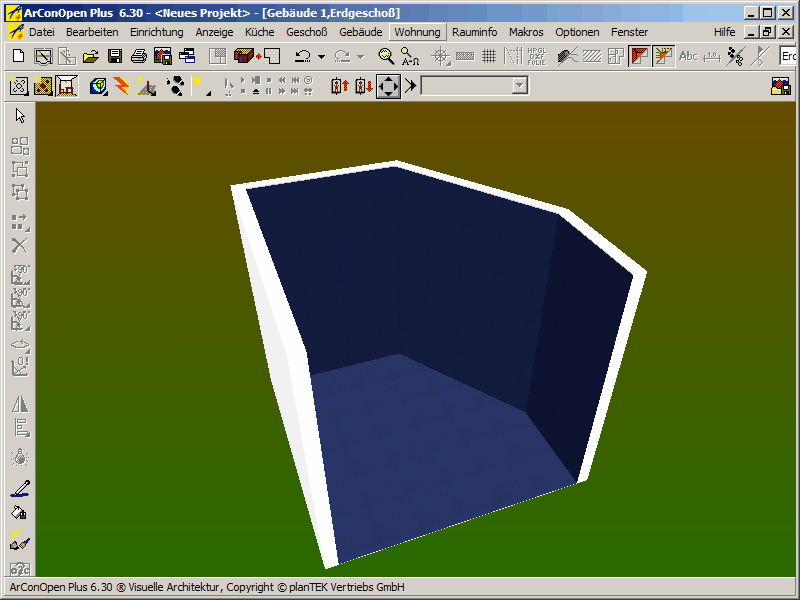Image resolution: width=800 pixels, height=600 pixels.
Task: Click the New project icon
Action: coord(18,57)
